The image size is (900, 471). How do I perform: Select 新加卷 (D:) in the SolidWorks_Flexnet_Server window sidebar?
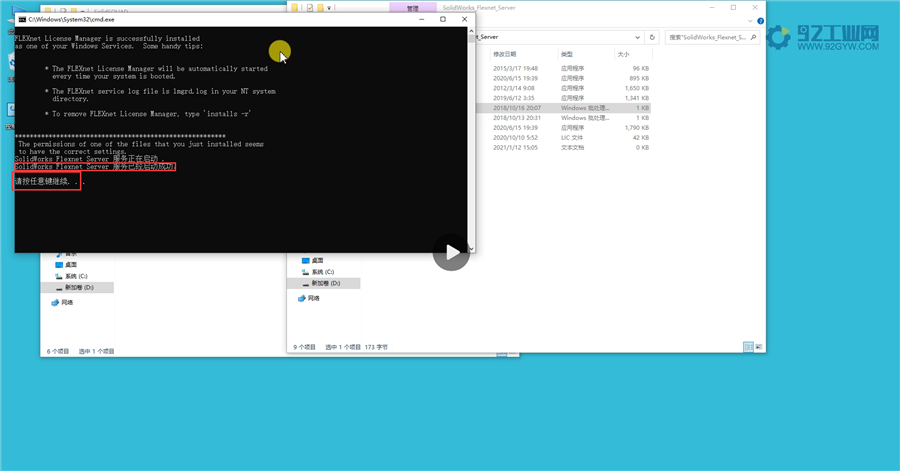click(324, 283)
